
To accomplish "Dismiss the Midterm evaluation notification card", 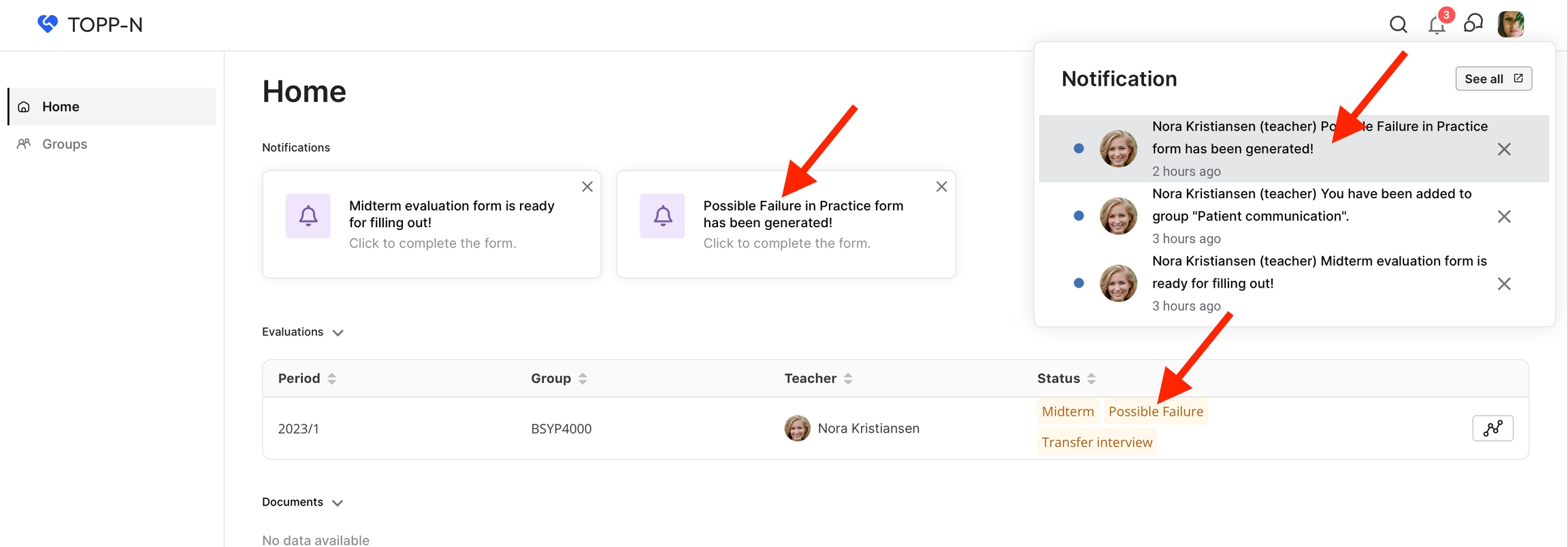I will point(587,186).
